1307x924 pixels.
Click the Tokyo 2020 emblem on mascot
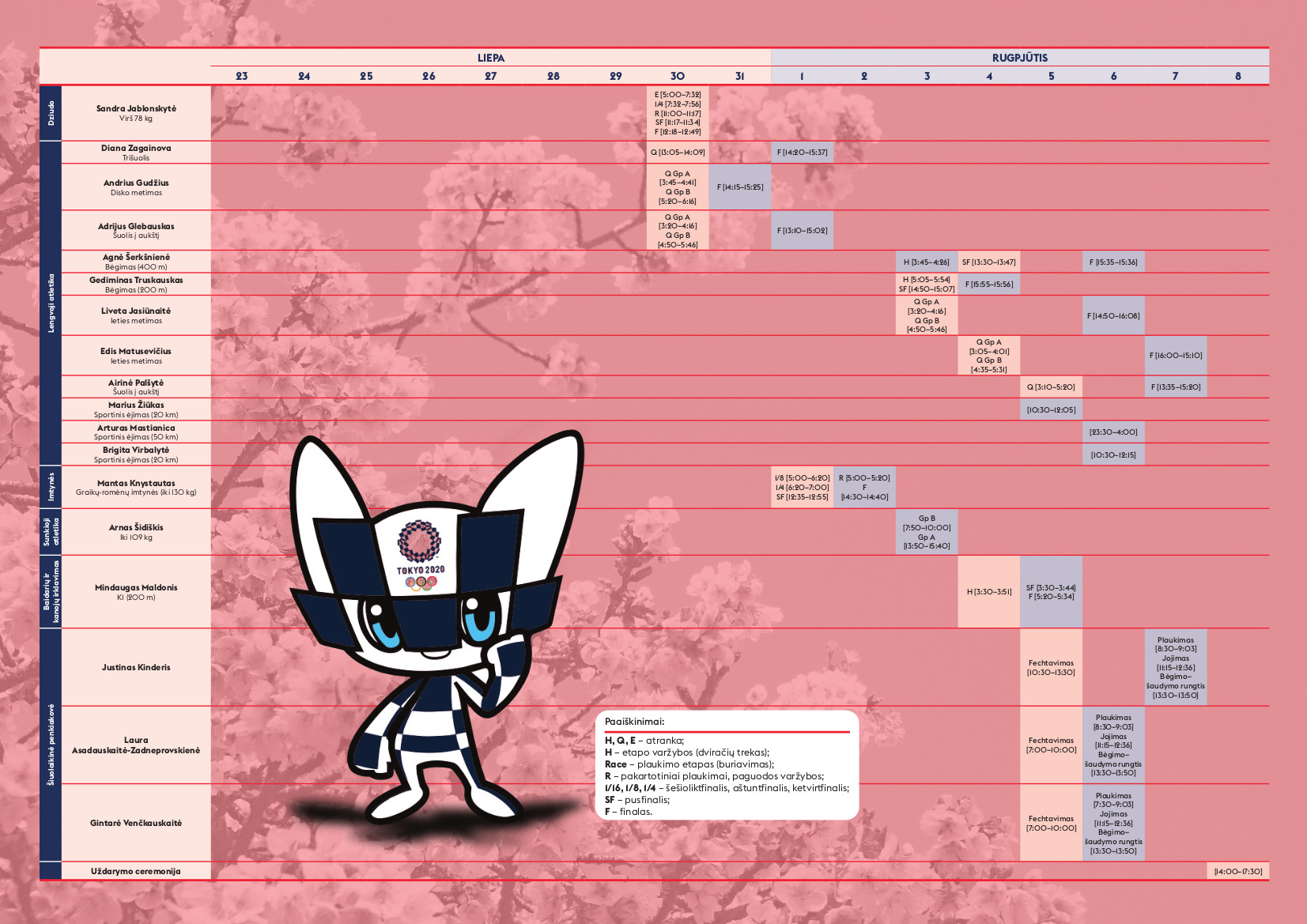[420, 555]
